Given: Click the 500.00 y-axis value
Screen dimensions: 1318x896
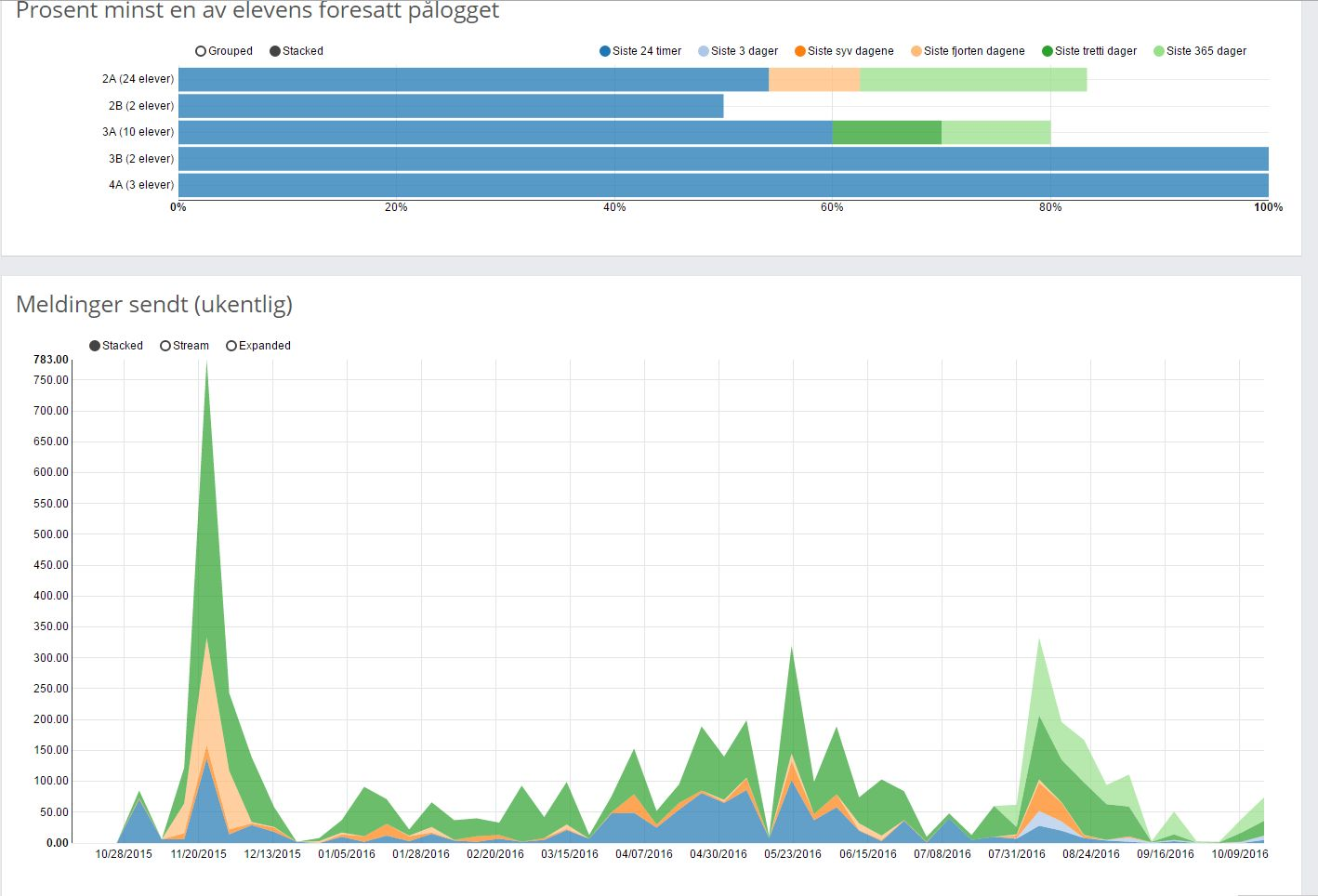Looking at the screenshot, I should click(51, 534).
